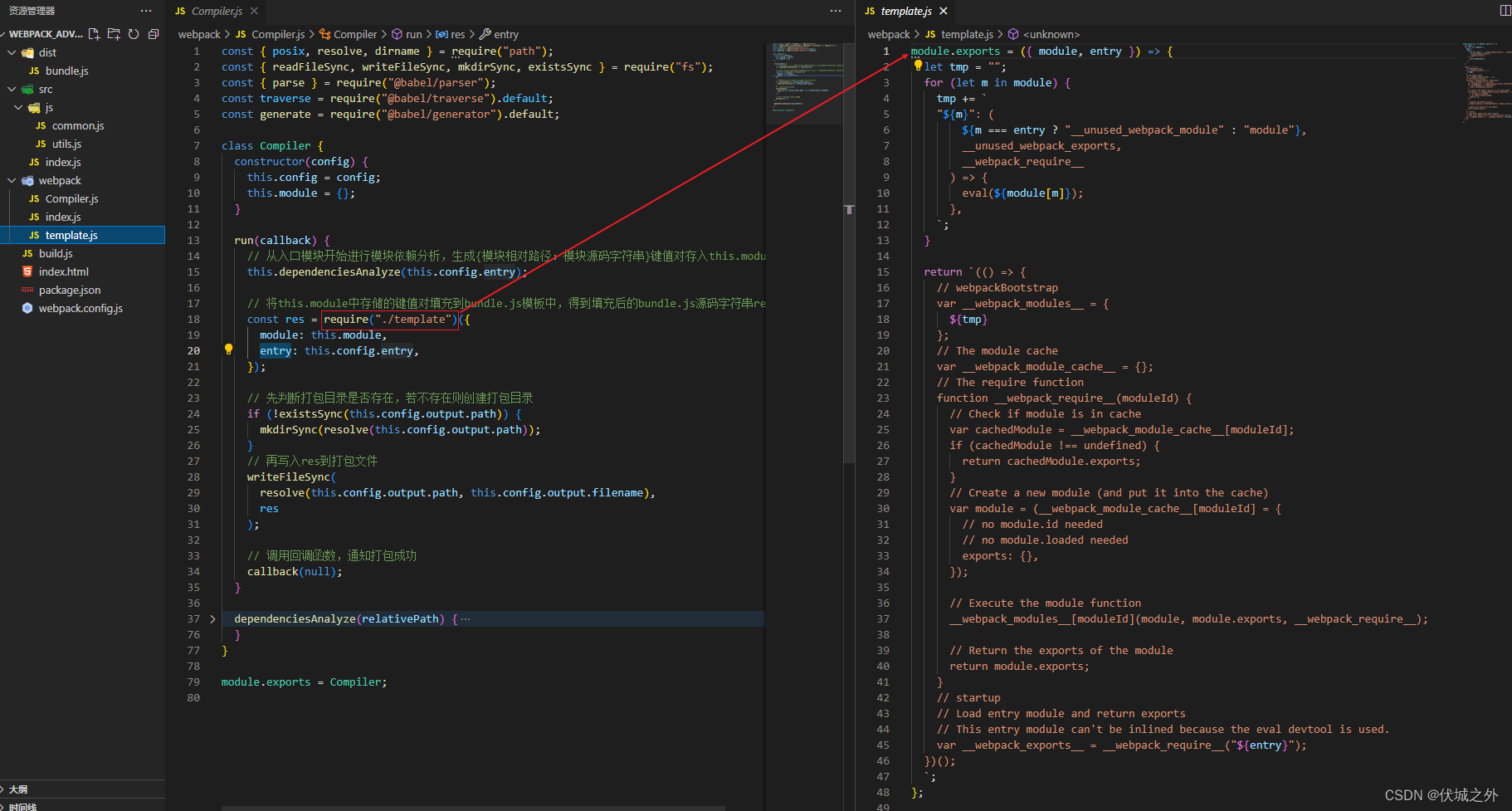The width and height of the screenshot is (1512, 811).
Task: Create a new file using the Explorer new-file icon
Action: [94, 34]
